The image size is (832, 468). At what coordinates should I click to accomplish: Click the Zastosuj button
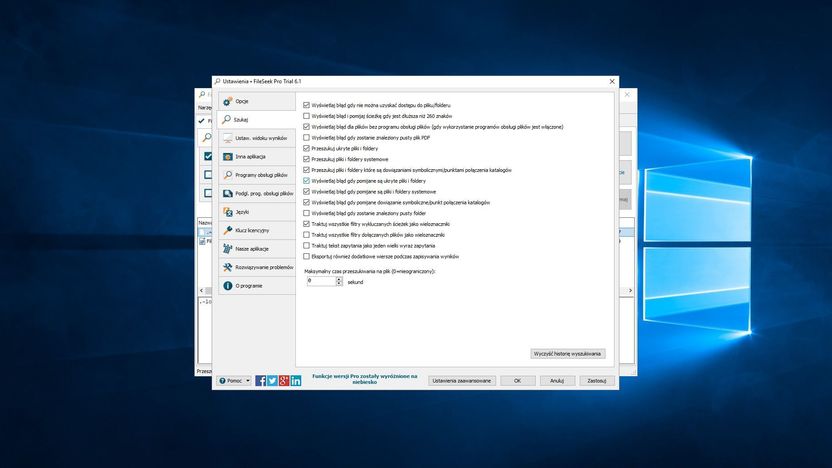coord(597,380)
